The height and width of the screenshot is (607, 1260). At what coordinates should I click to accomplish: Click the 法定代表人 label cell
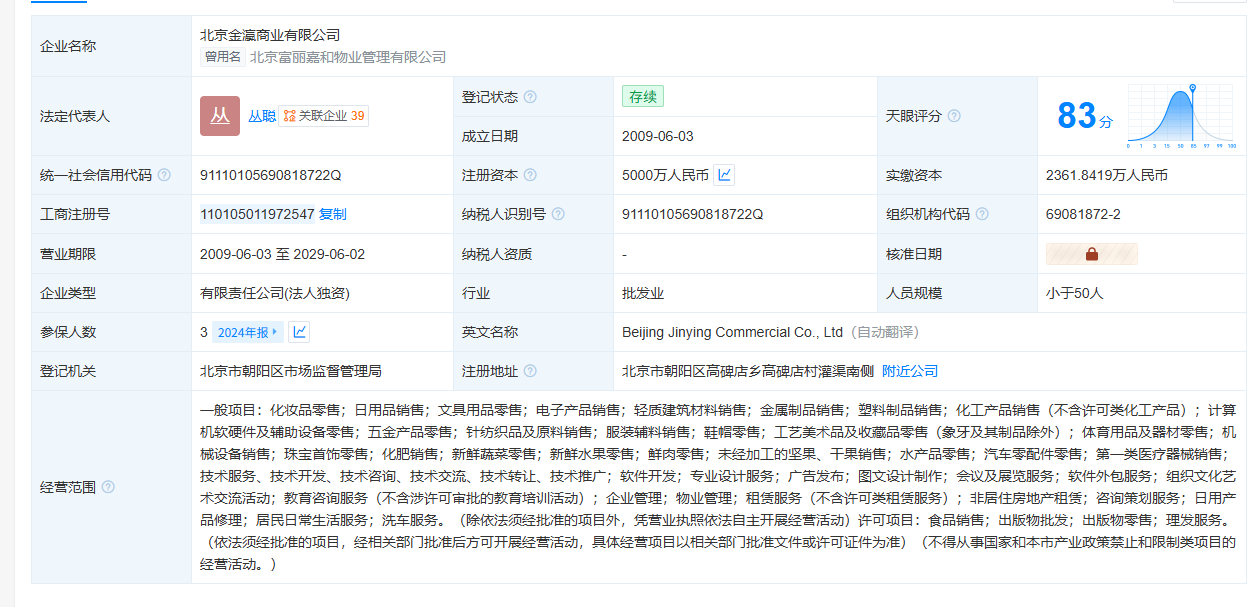tap(111, 116)
